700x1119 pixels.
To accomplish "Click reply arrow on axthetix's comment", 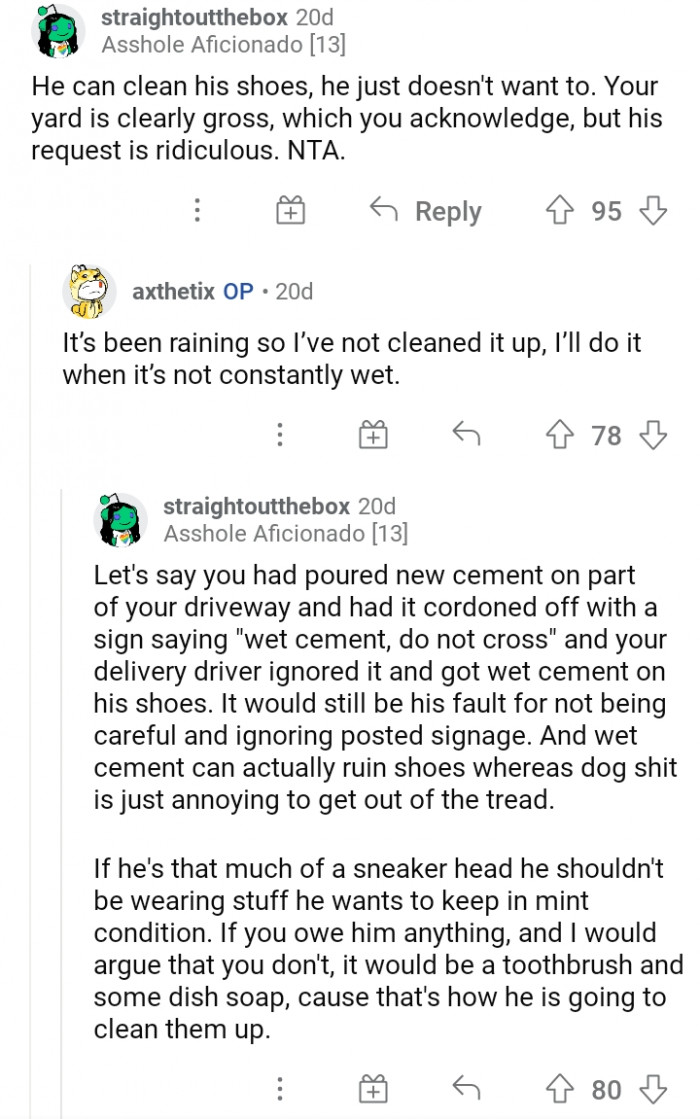I will (465, 434).
